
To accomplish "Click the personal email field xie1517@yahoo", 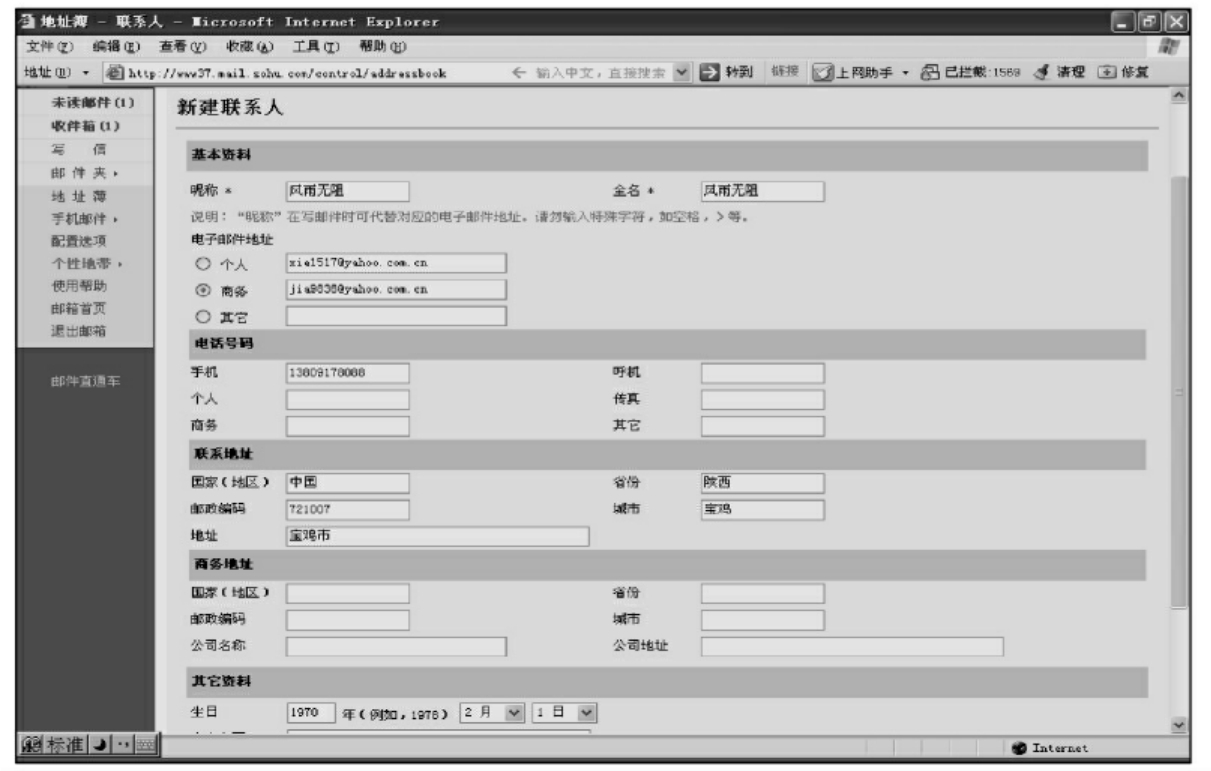I will pyautogui.click(x=396, y=263).
